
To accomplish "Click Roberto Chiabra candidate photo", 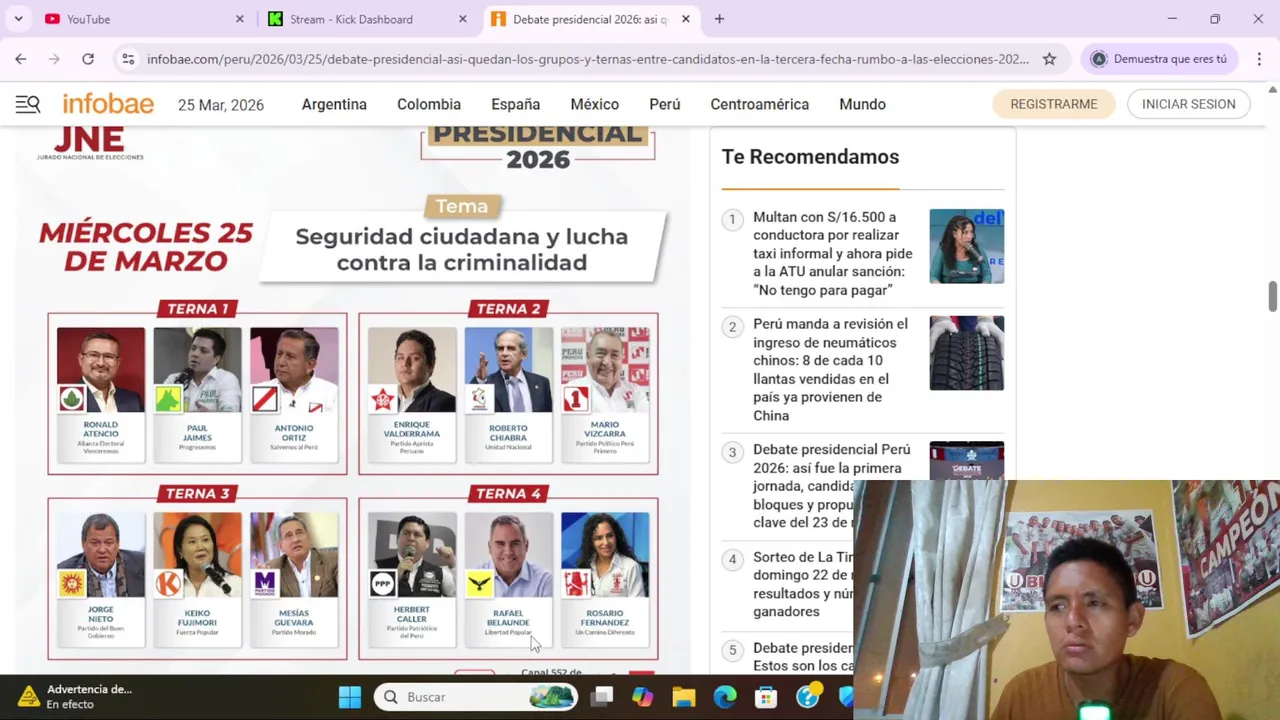I will coord(508,370).
